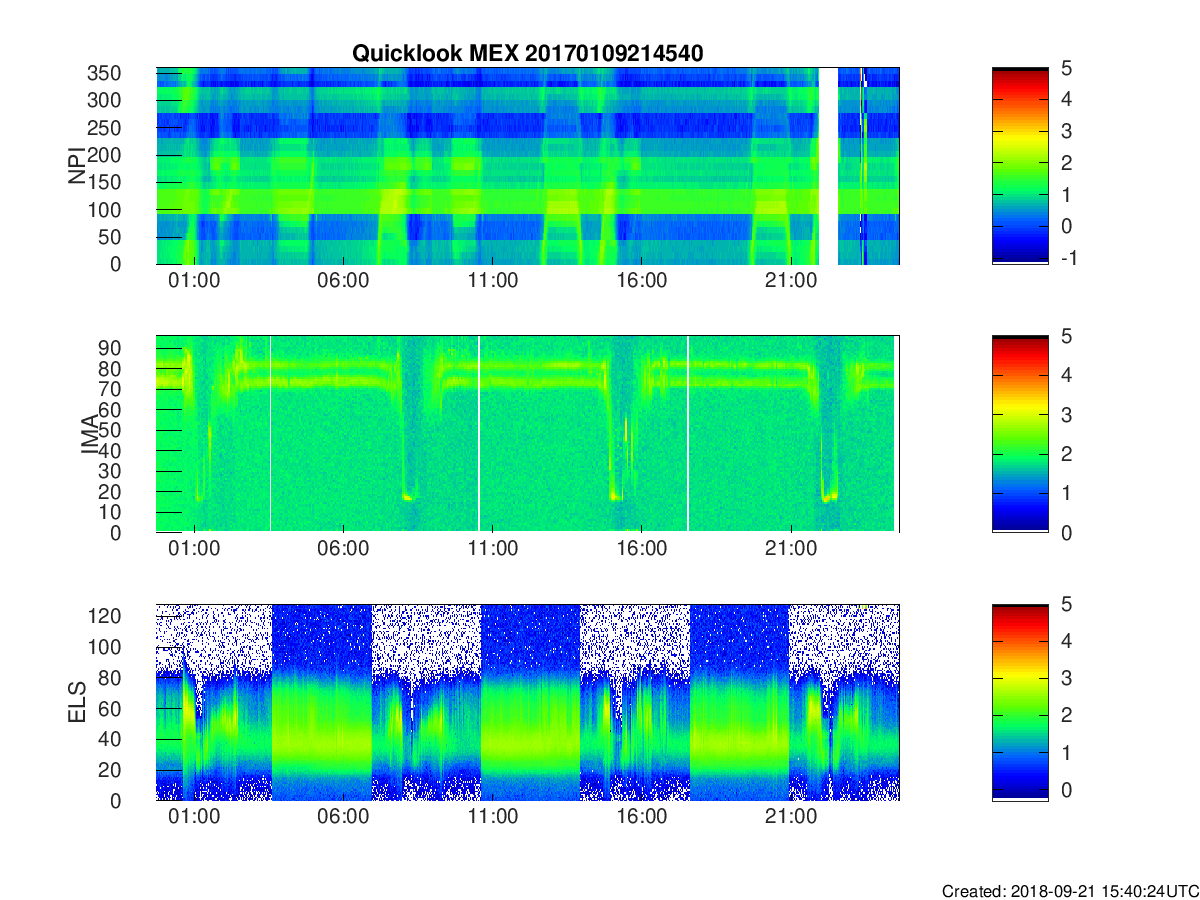Click the 01:00 time label under NPI panel
The width and height of the screenshot is (1200, 900).
(194, 281)
